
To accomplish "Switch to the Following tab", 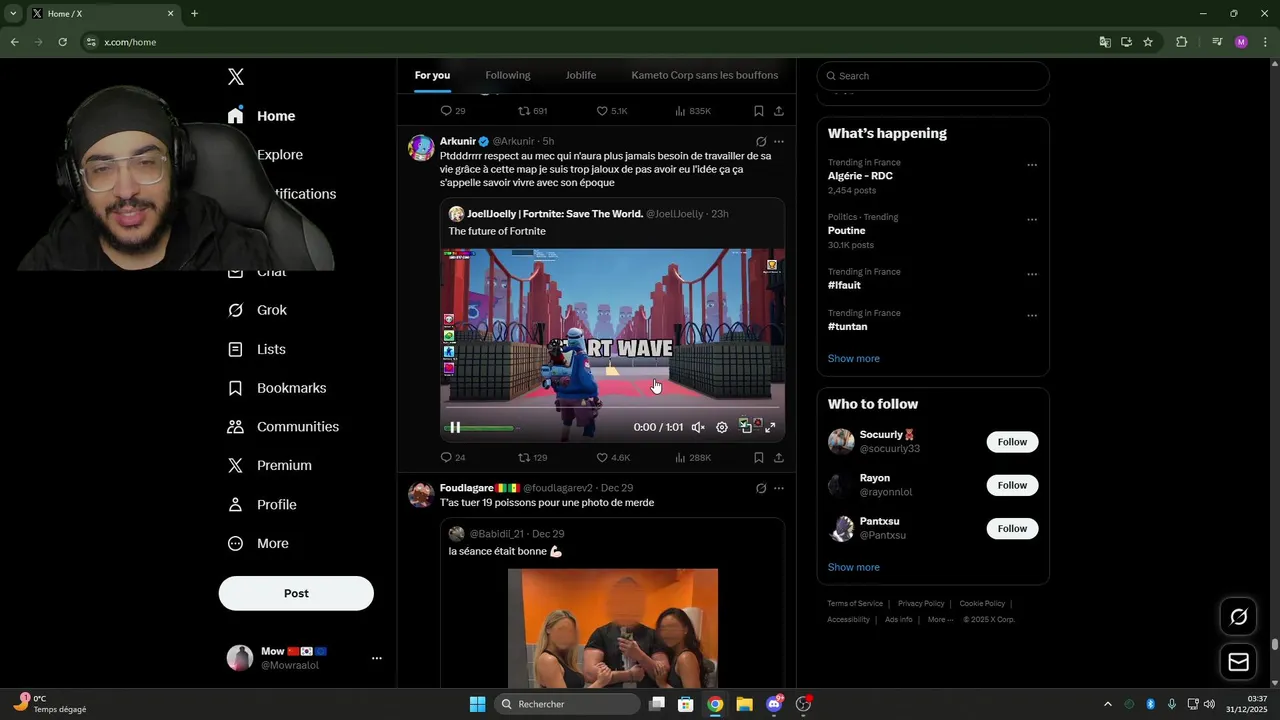I will (x=508, y=75).
